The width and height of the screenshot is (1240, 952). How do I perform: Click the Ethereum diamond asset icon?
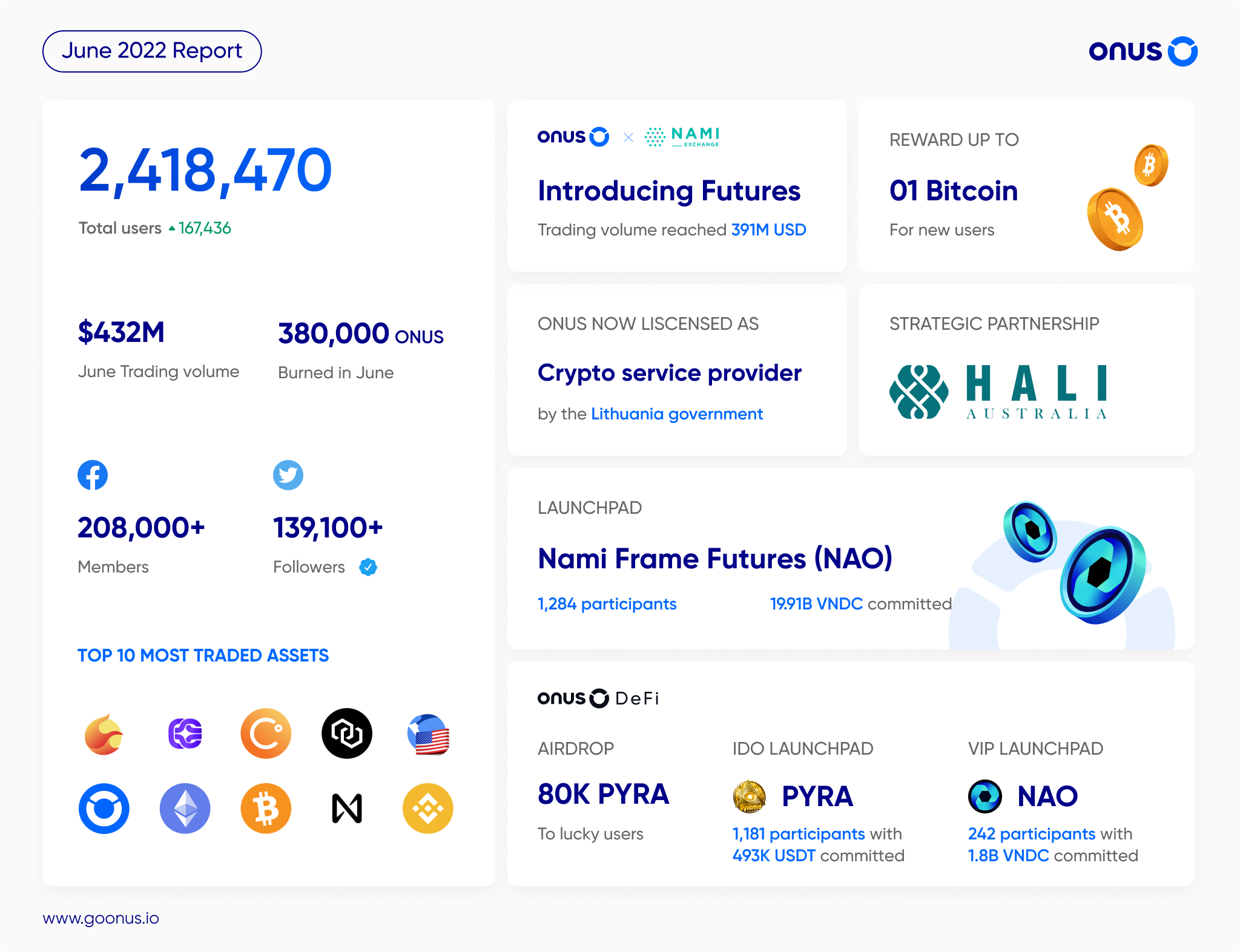[x=185, y=809]
